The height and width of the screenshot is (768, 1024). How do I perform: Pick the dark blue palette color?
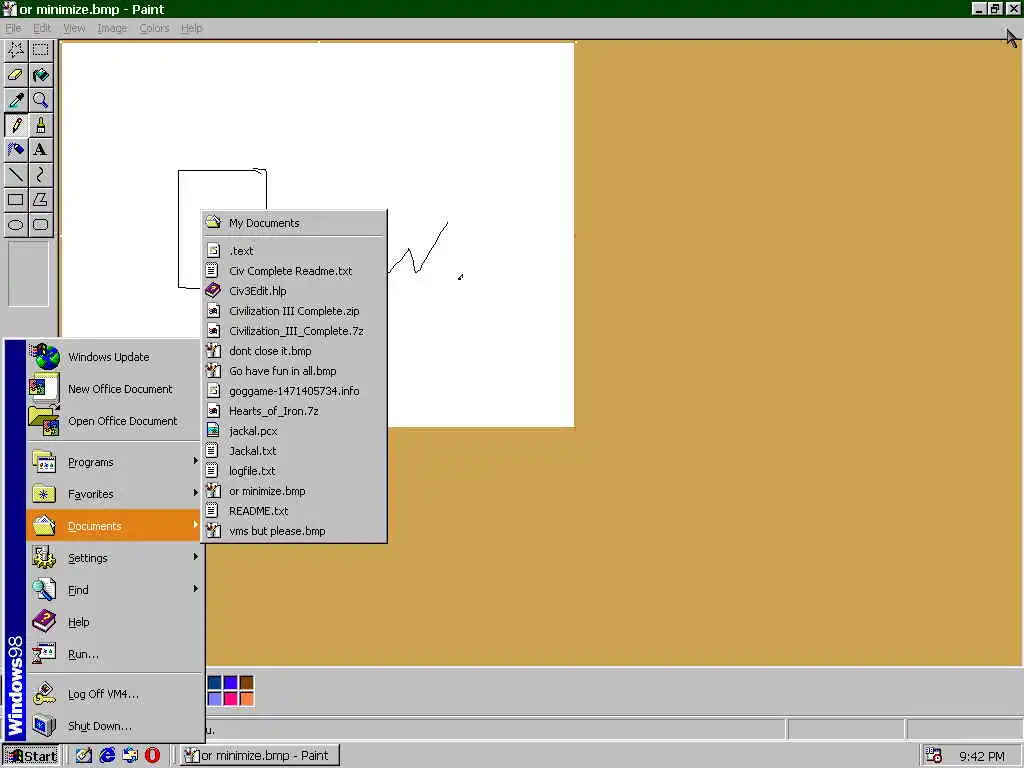[214, 683]
